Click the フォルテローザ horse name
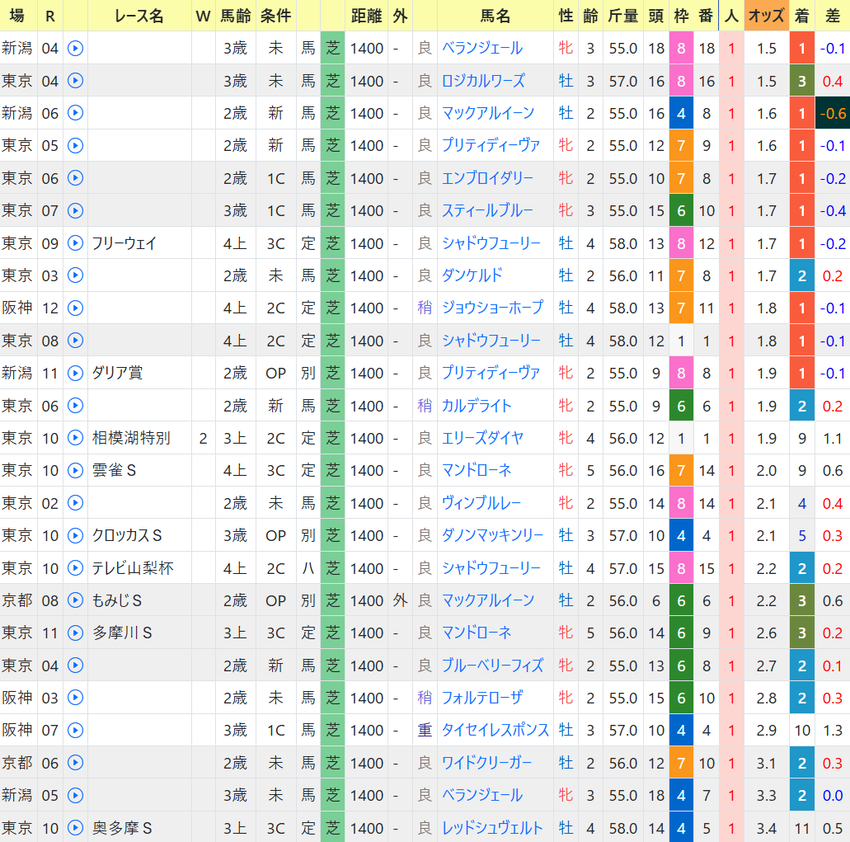The height and width of the screenshot is (842, 850). tap(482, 698)
